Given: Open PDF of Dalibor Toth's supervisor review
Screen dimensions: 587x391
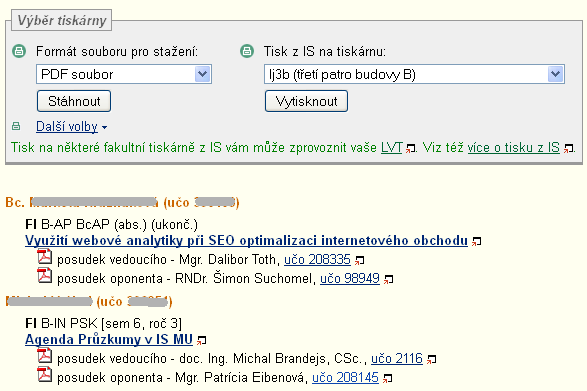Looking at the screenshot, I should coord(45,257).
